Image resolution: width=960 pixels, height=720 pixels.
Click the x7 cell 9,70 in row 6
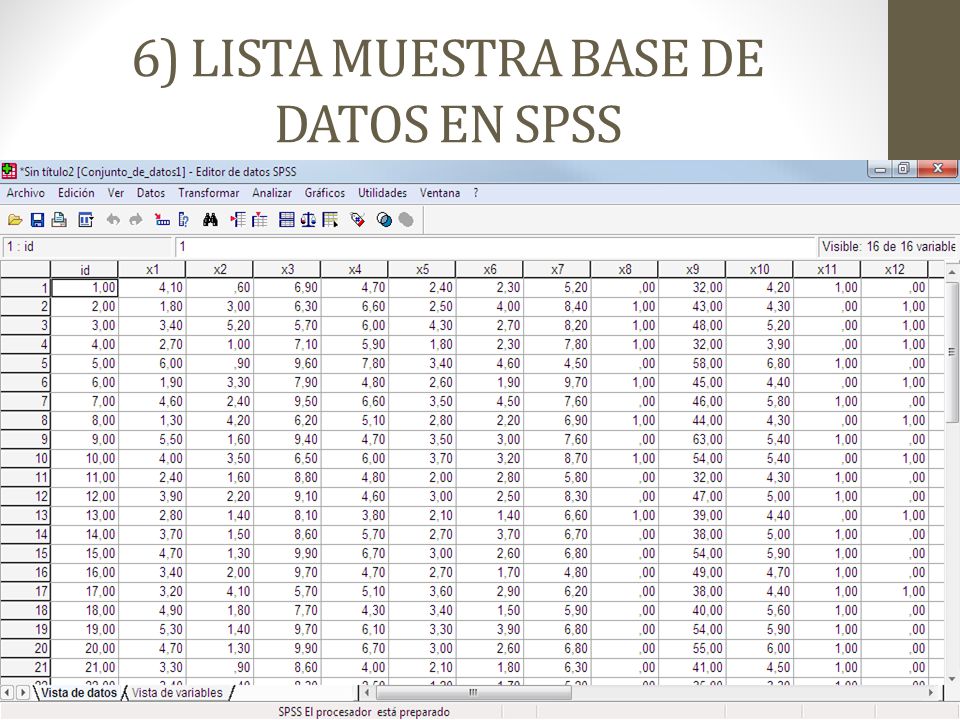click(x=557, y=382)
